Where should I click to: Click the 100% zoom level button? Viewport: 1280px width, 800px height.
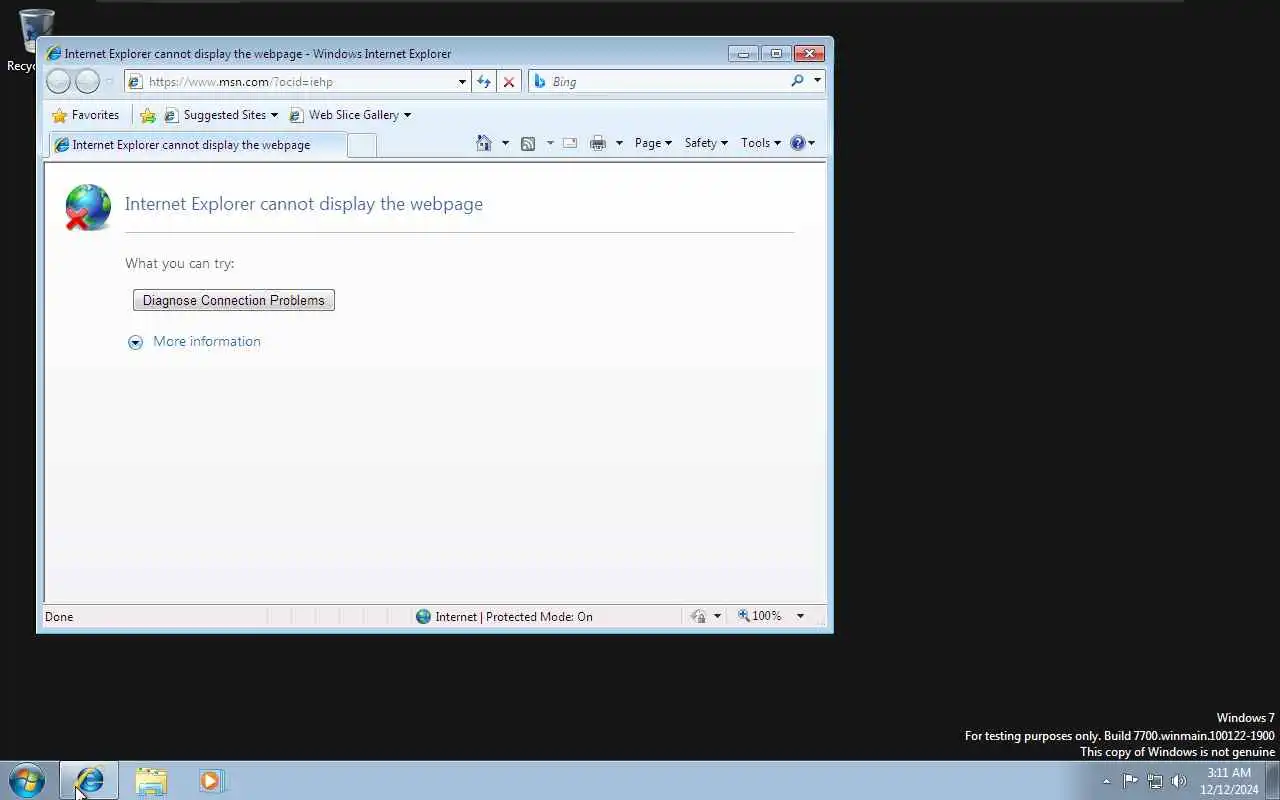(760, 616)
